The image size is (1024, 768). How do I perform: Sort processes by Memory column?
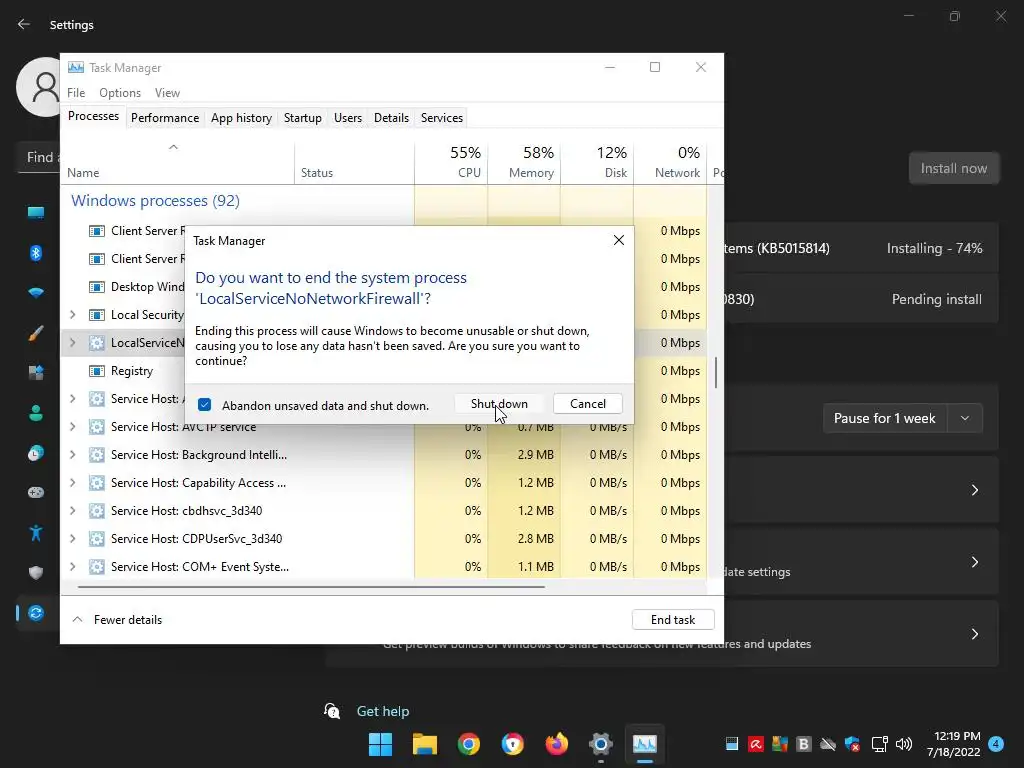[524, 161]
